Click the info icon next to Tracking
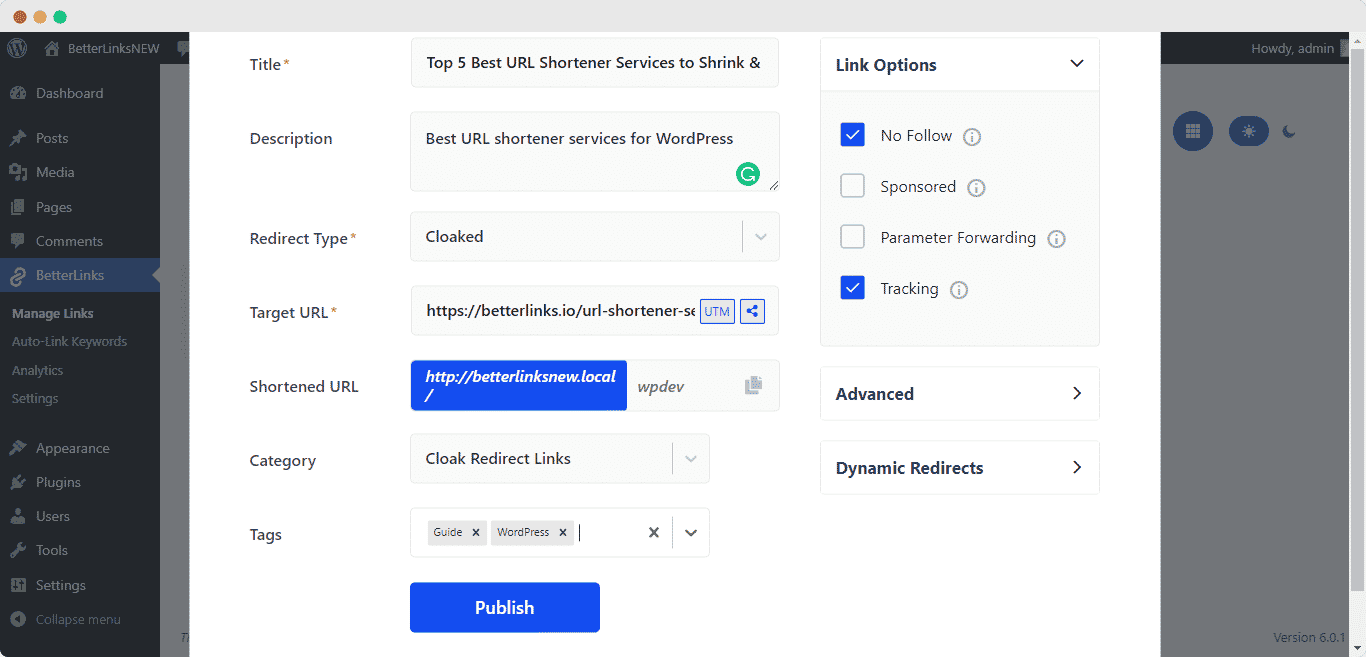The height and width of the screenshot is (657, 1366). tap(959, 289)
